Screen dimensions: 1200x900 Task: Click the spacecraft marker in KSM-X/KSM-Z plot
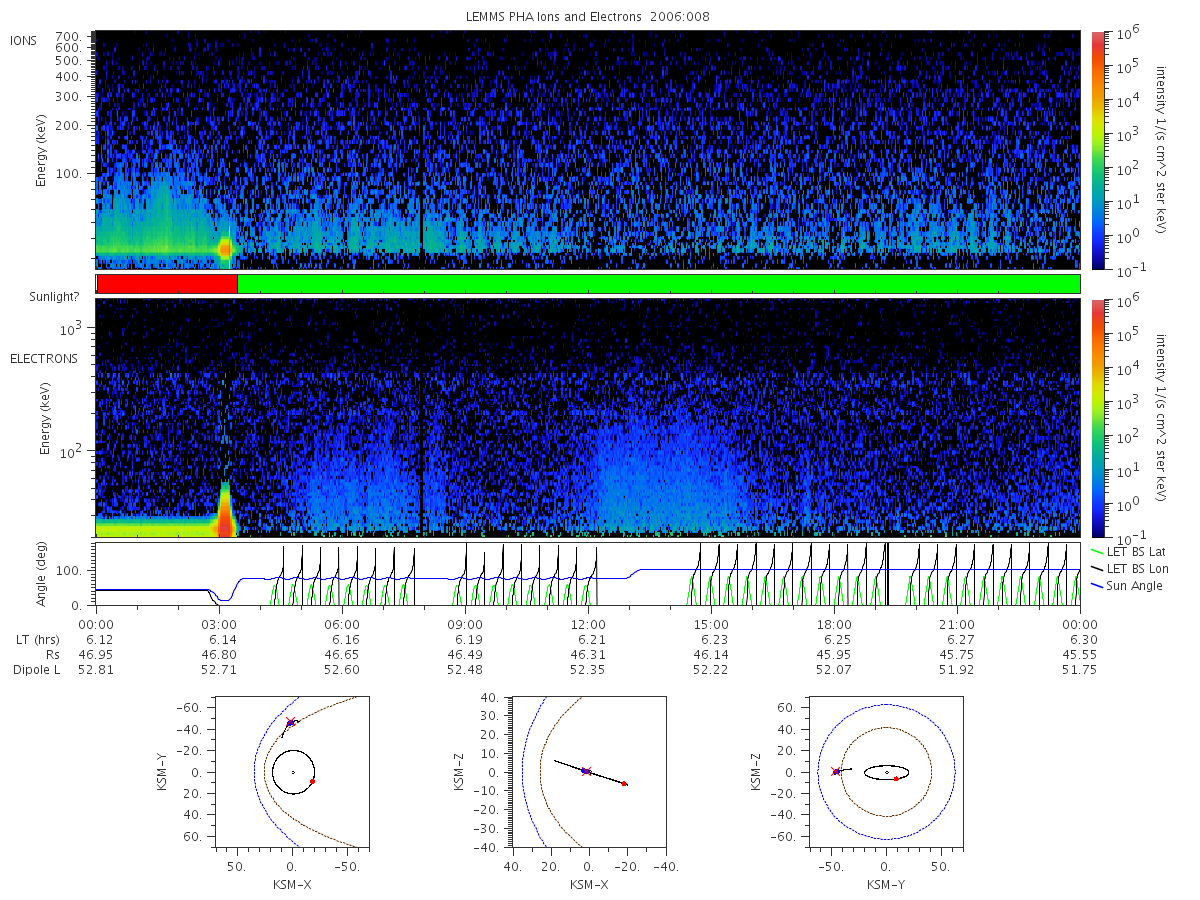click(585, 771)
